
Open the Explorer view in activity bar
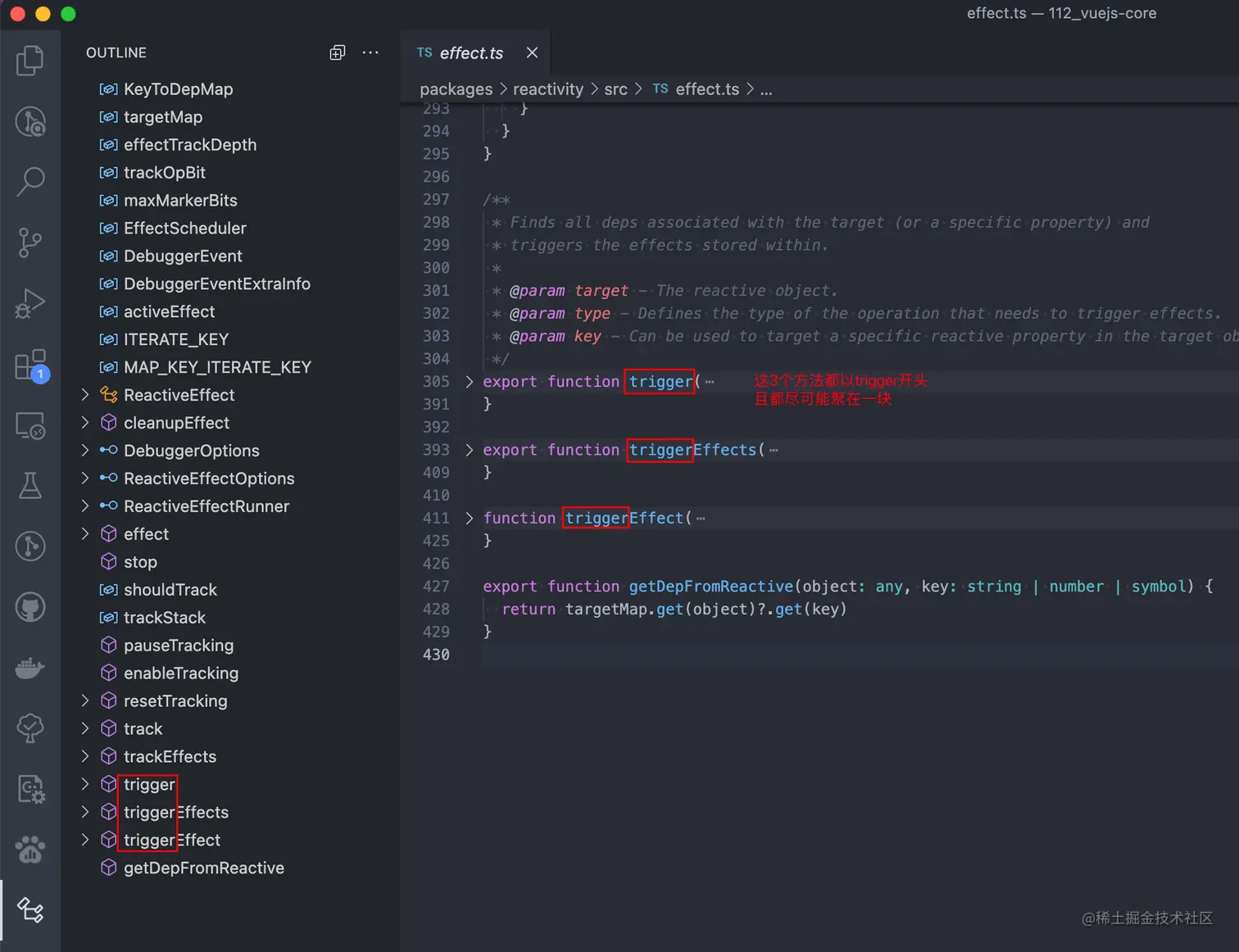click(x=30, y=61)
